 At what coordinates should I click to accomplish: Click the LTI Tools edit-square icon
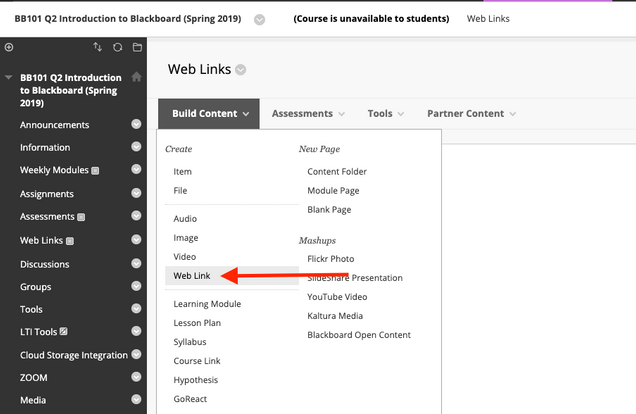click(x=64, y=331)
